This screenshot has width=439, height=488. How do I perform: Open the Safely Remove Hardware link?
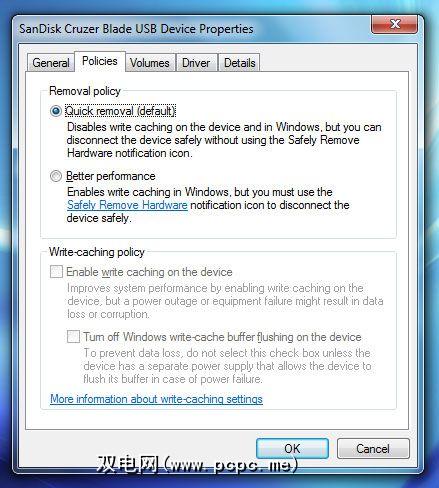[127, 205]
